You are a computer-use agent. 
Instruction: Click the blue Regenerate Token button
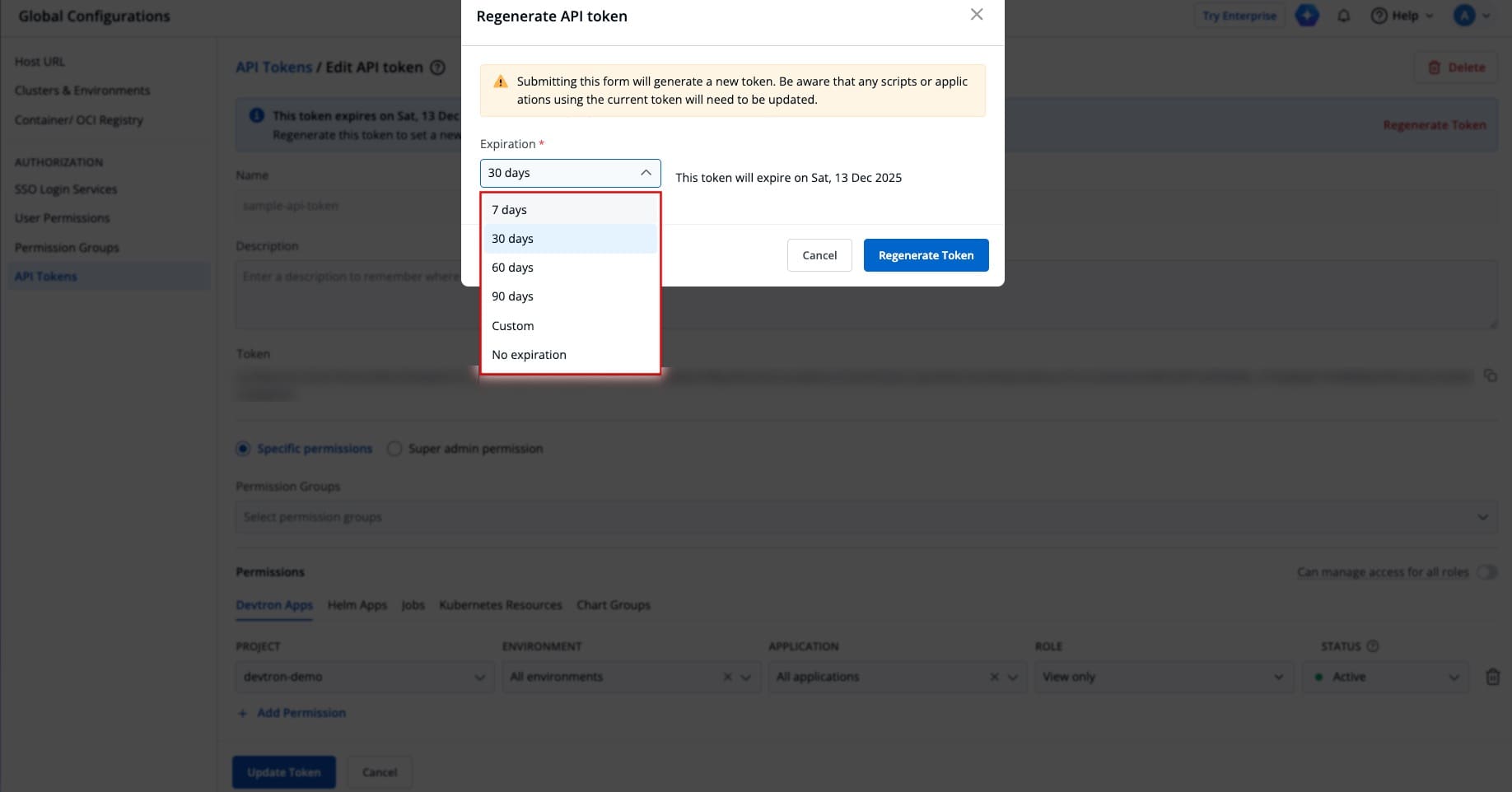coord(926,255)
